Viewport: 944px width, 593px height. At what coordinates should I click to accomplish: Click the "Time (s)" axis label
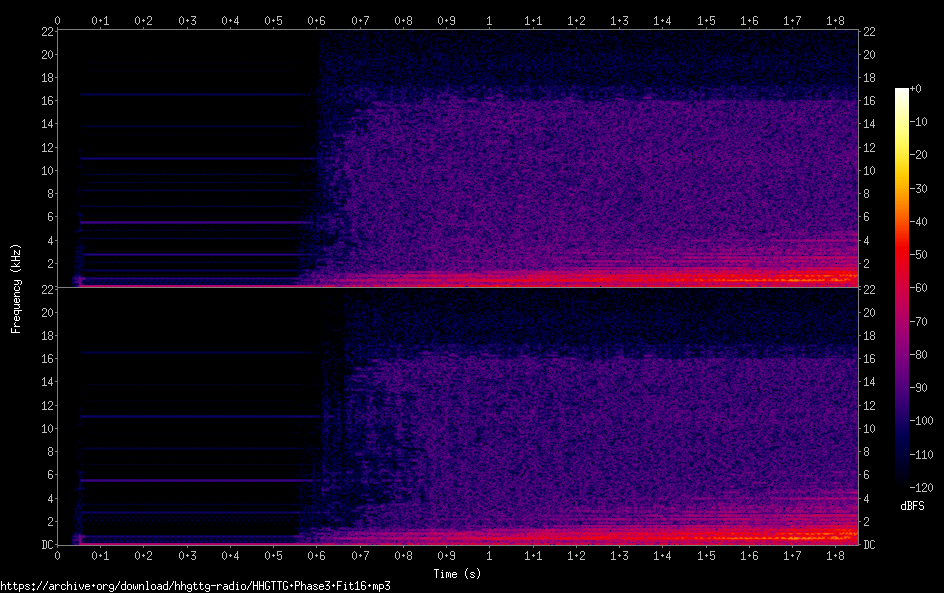pos(457,574)
